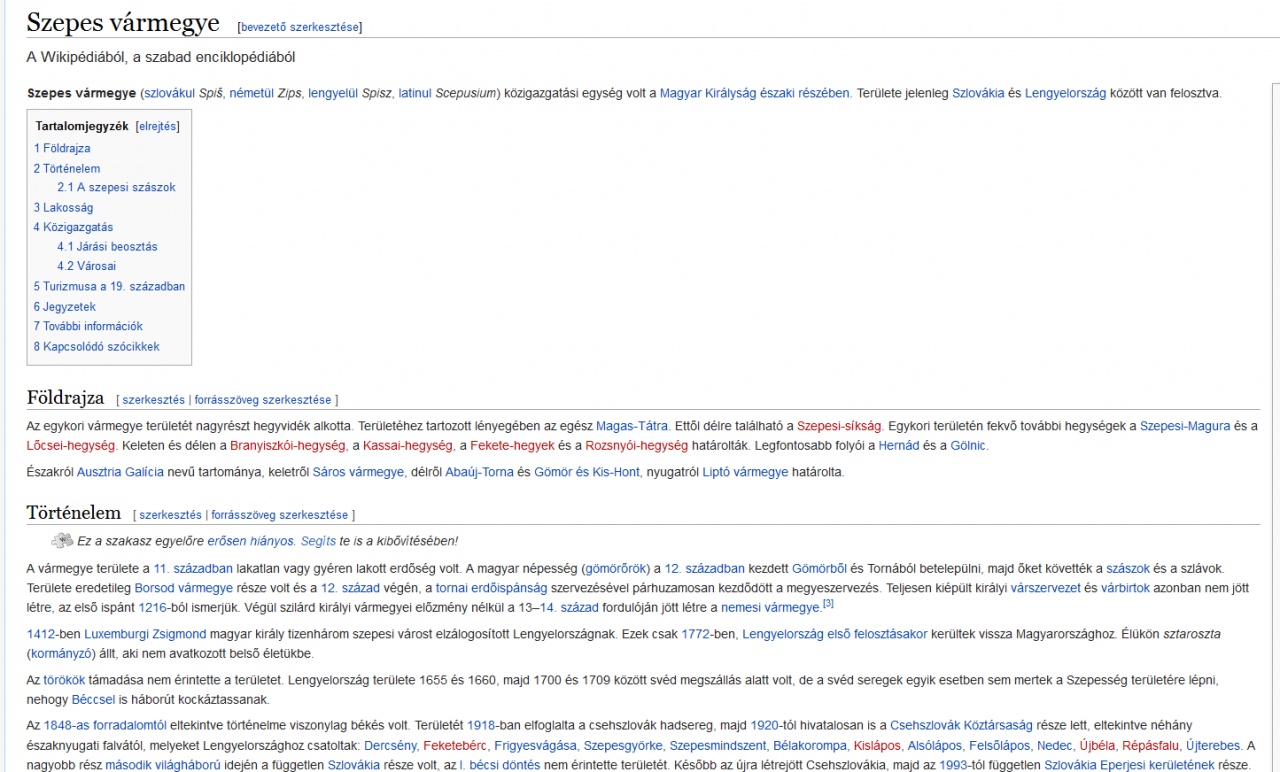Select 4.1 Járási beosztás contents entry
Viewport: 1280px width, 772px height.
pyautogui.click(x=107, y=246)
